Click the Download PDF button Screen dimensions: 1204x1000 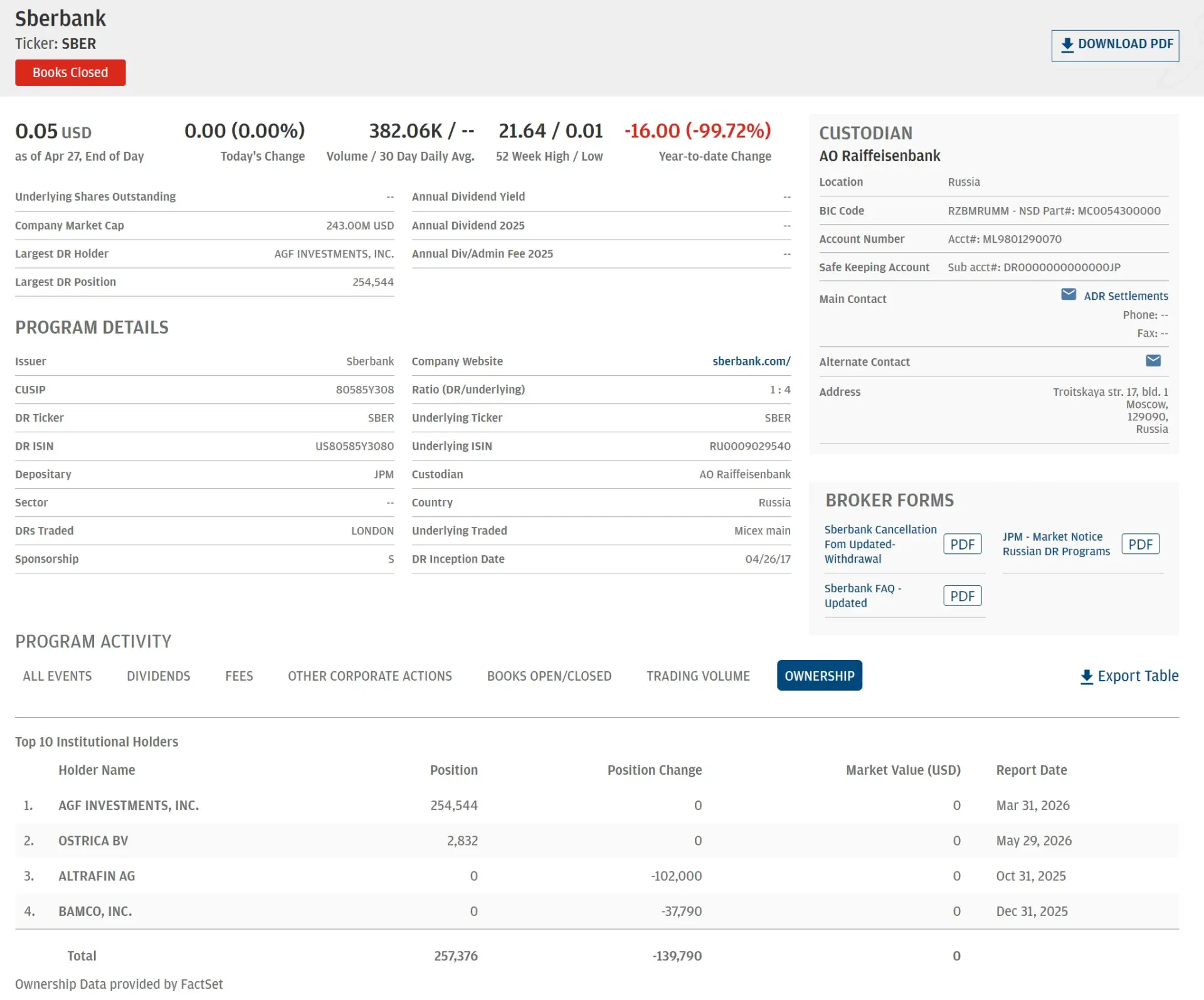[1115, 45]
